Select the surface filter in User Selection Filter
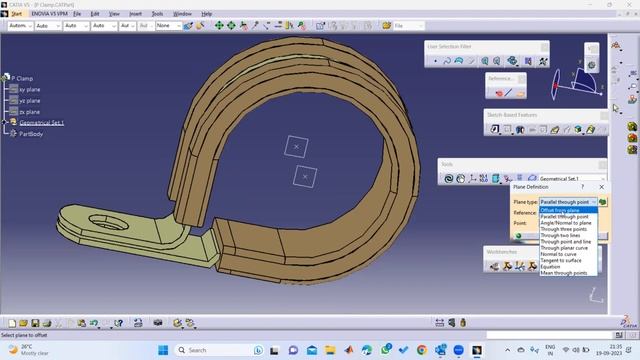The width and height of the screenshot is (640, 360). click(x=459, y=61)
